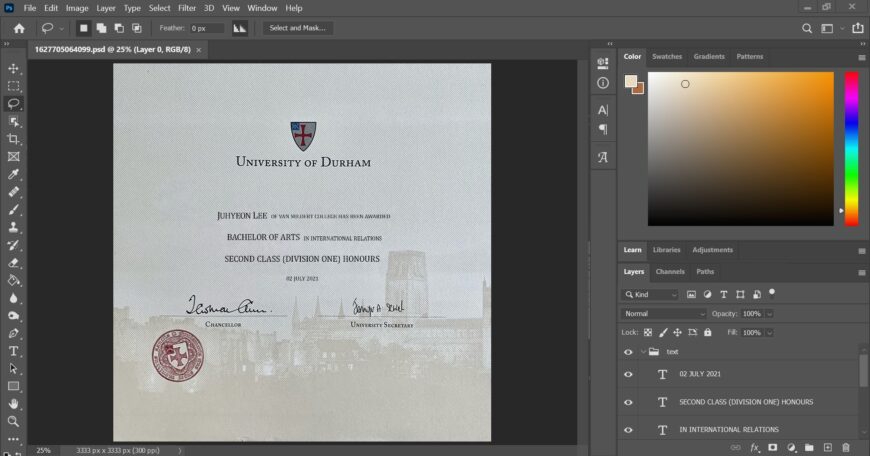Select the Pen tool
This screenshot has height=456, width=870.
click(13, 333)
